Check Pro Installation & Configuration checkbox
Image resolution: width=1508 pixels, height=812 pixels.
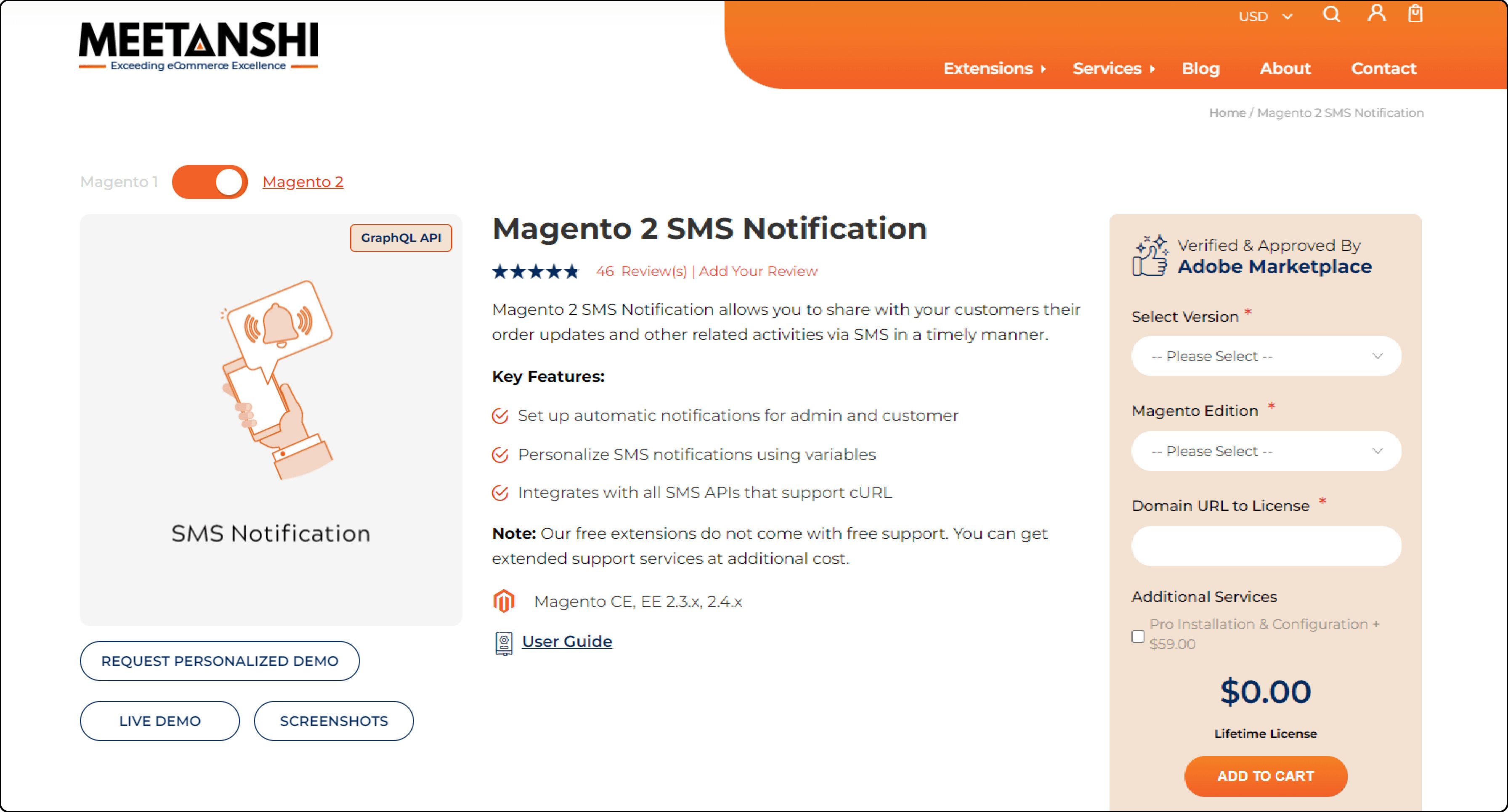point(1137,636)
